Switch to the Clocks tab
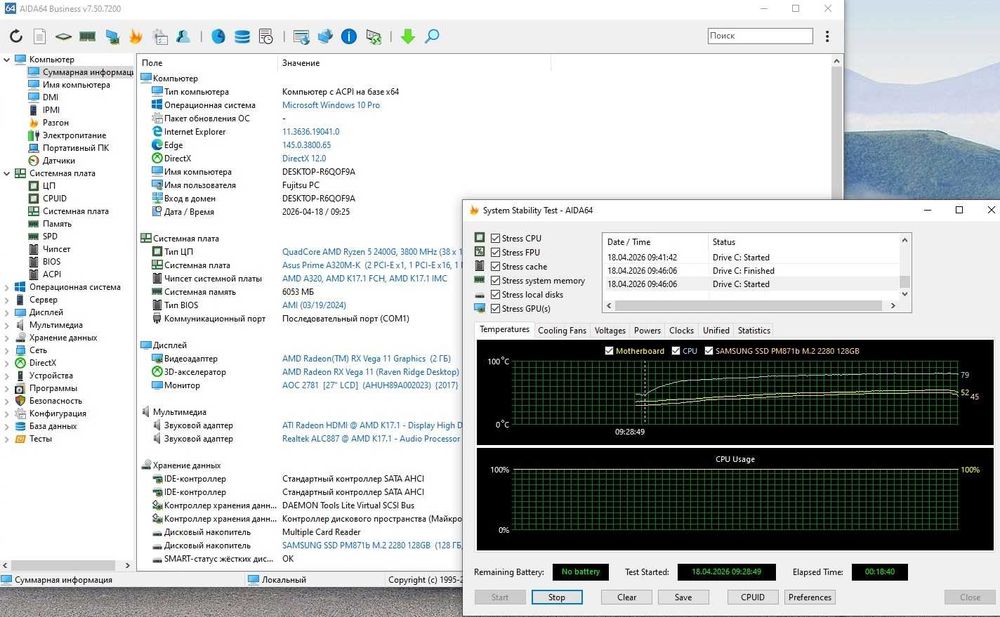Screen dimensions: 1000x617 (x=681, y=331)
